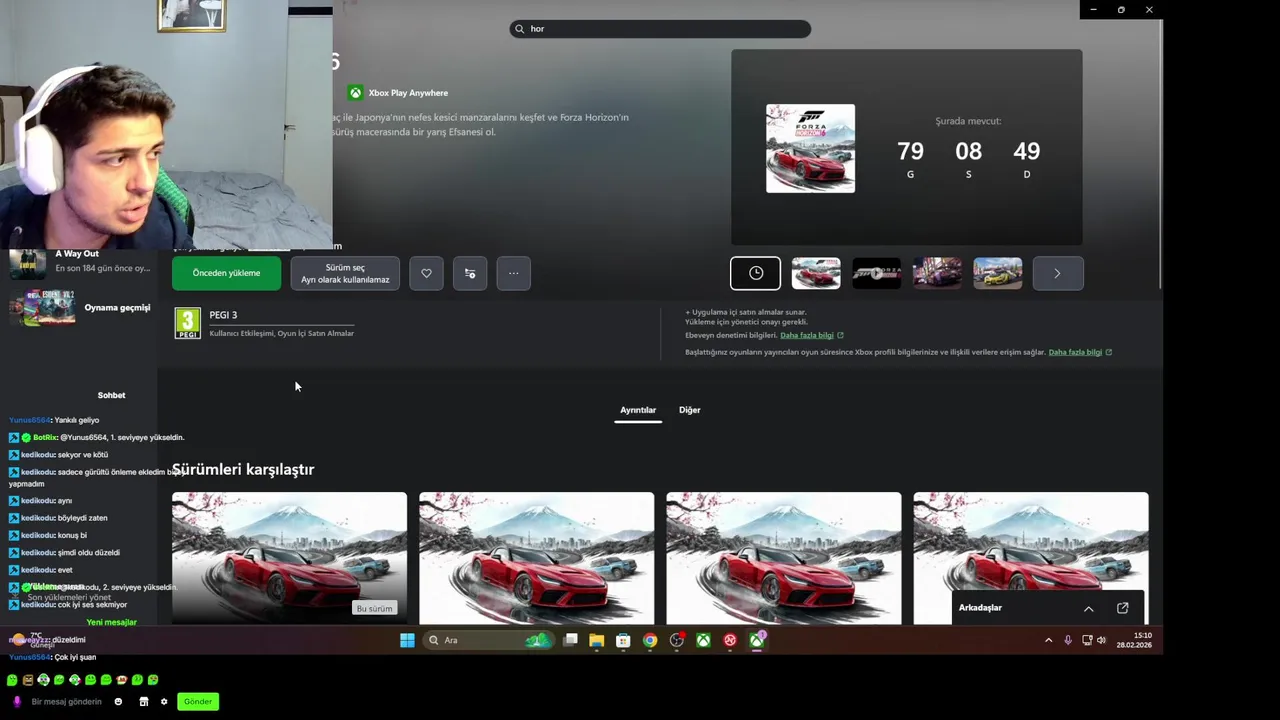The width and height of the screenshot is (1280, 720).
Task: Click kedikodu message 'sekiyor ve kötü'
Action: coord(58,455)
